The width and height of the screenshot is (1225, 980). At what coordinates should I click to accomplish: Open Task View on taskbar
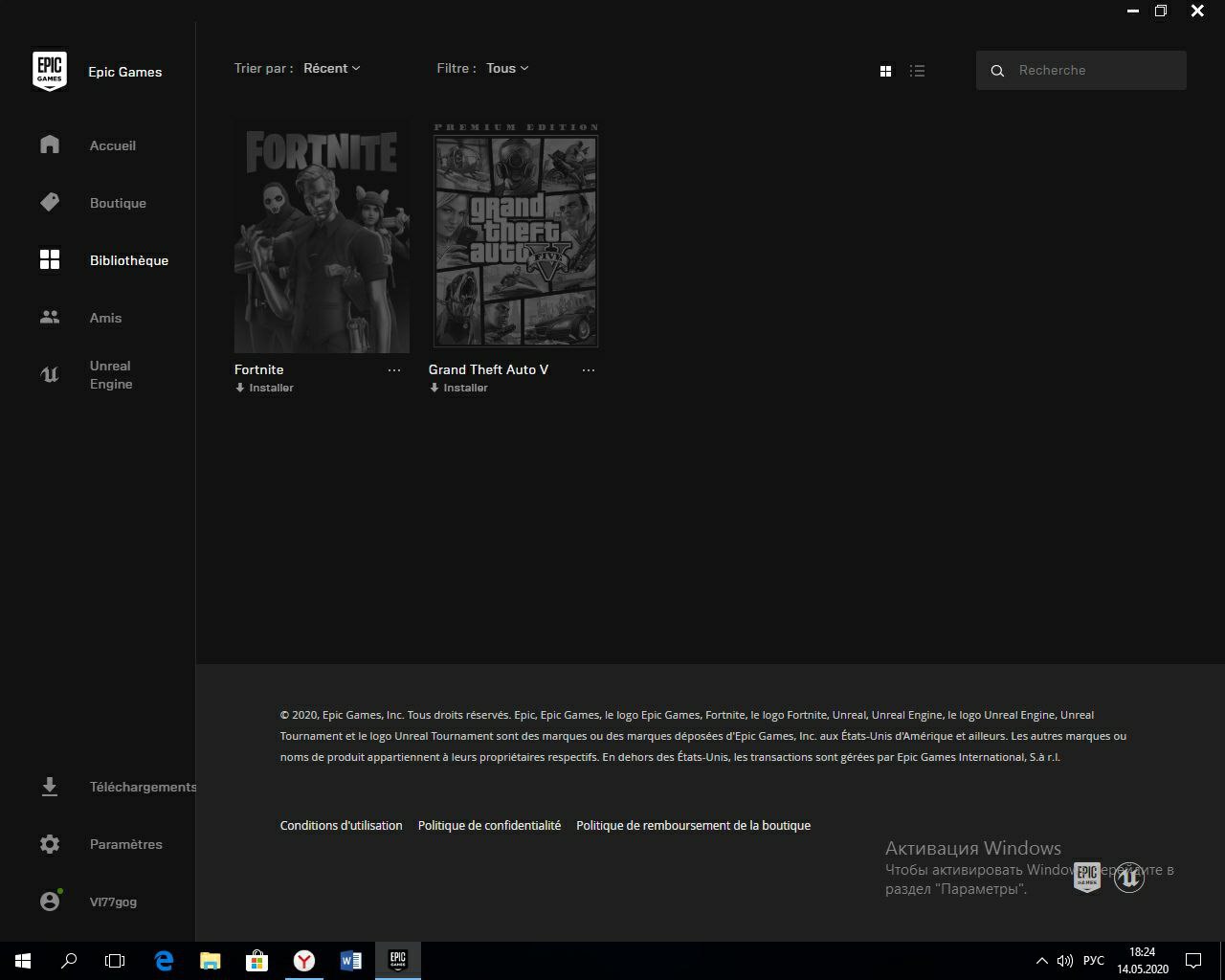tap(115, 960)
